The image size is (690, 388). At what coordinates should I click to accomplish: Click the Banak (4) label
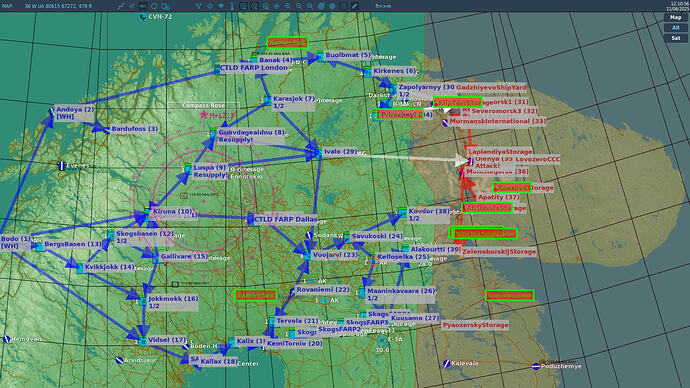[x=276, y=60]
